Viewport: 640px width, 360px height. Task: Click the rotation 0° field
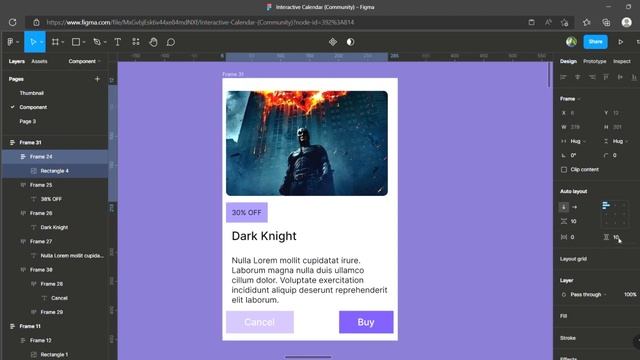pyautogui.click(x=573, y=155)
